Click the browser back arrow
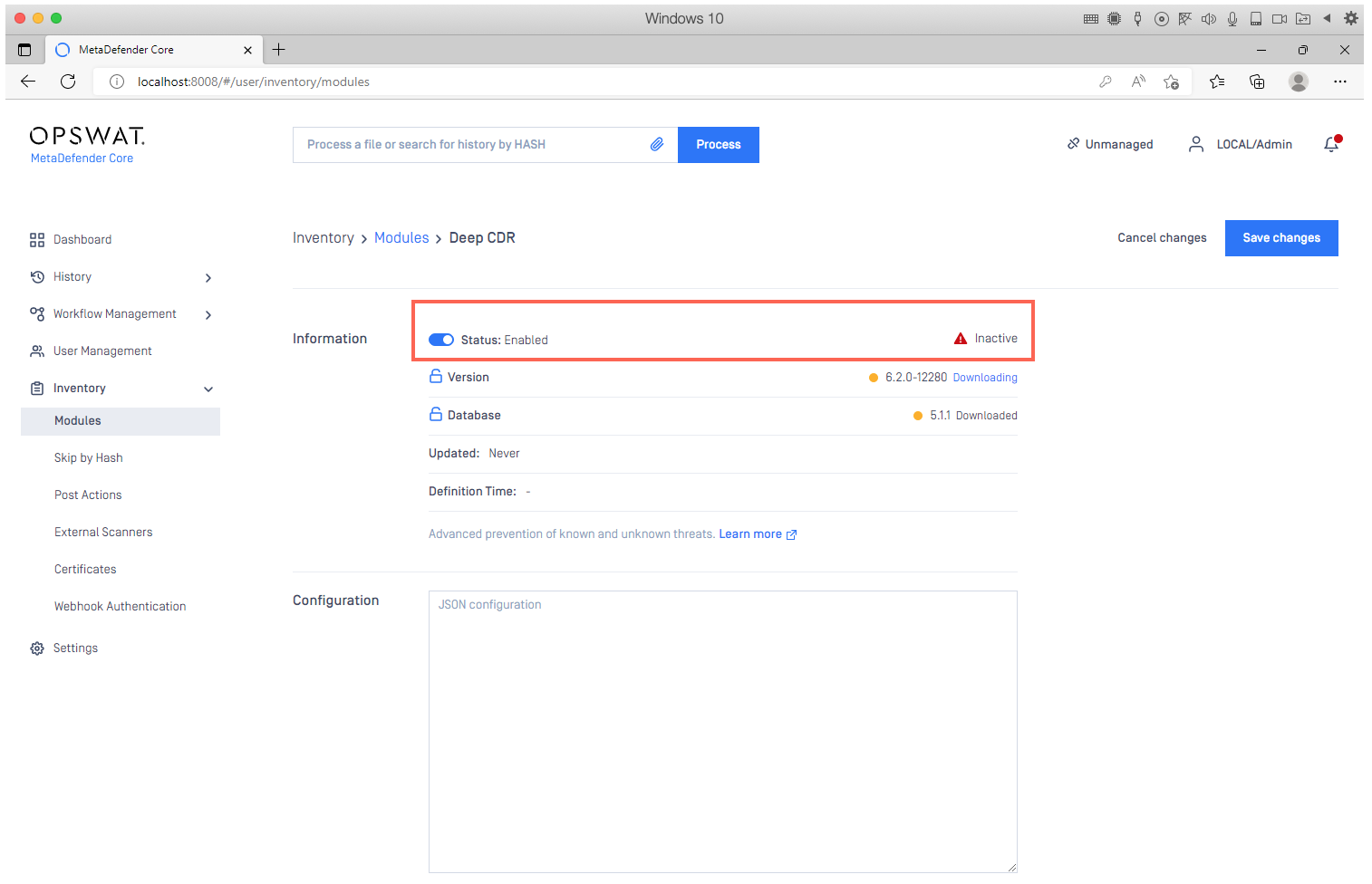Screen dimensions: 1372x884 tap(28, 82)
